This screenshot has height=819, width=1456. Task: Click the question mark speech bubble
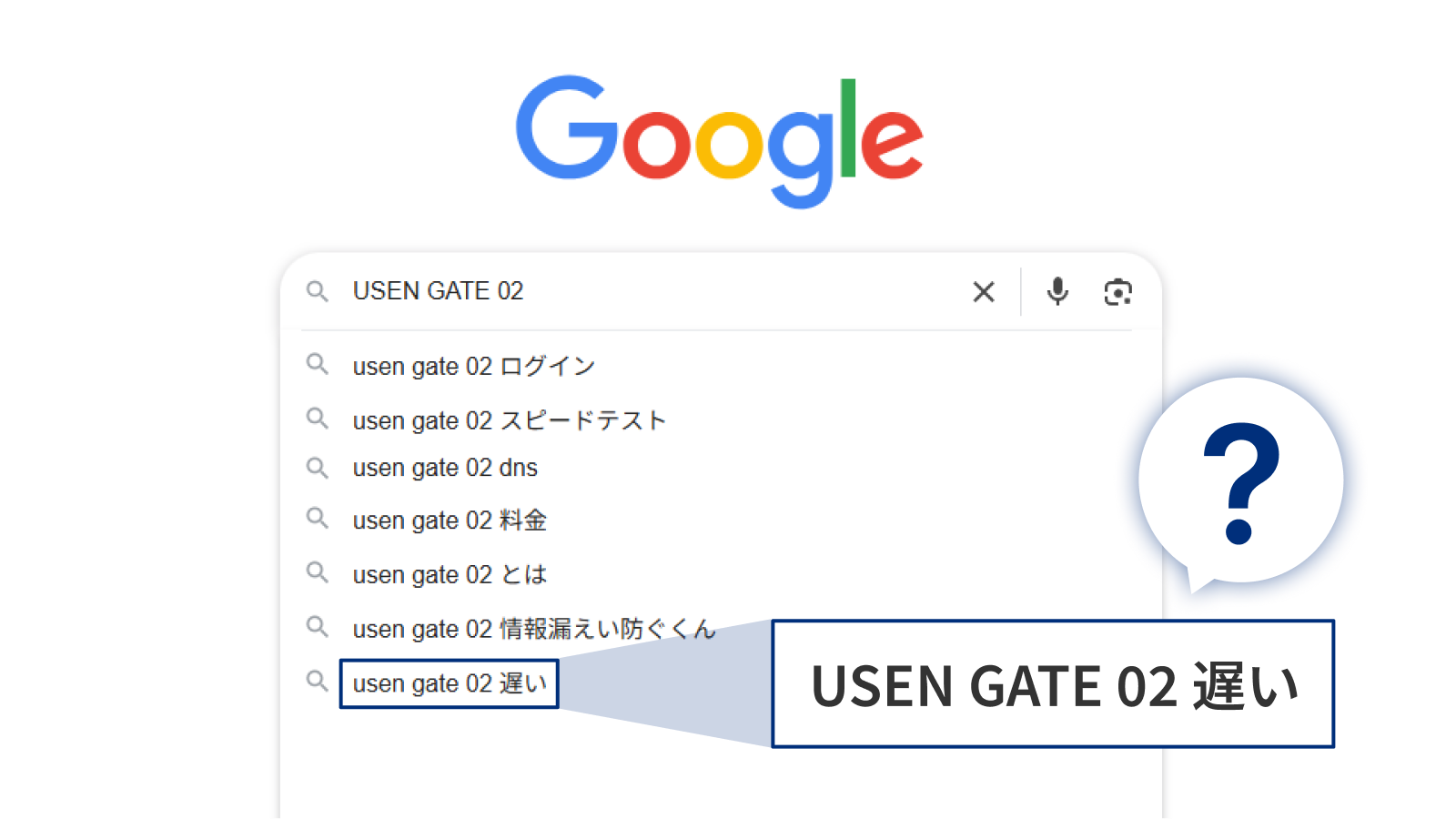tap(1241, 482)
